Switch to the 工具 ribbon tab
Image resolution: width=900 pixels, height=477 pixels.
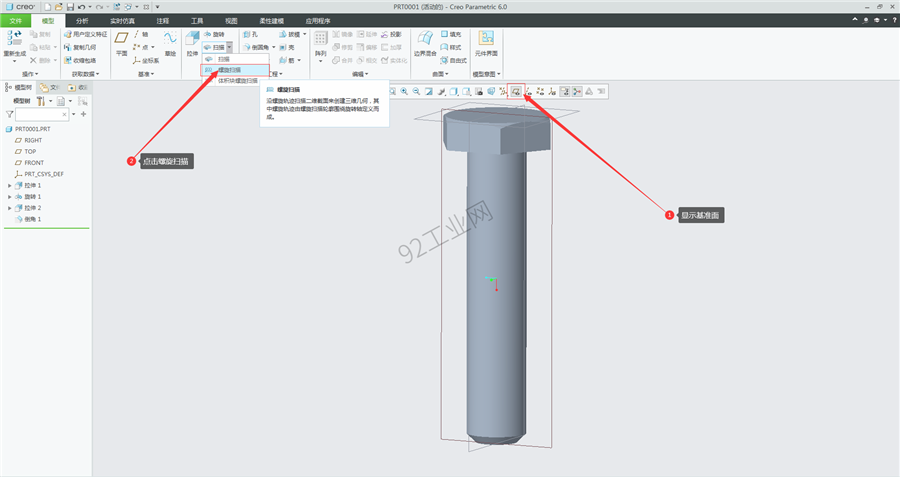pyautogui.click(x=197, y=21)
